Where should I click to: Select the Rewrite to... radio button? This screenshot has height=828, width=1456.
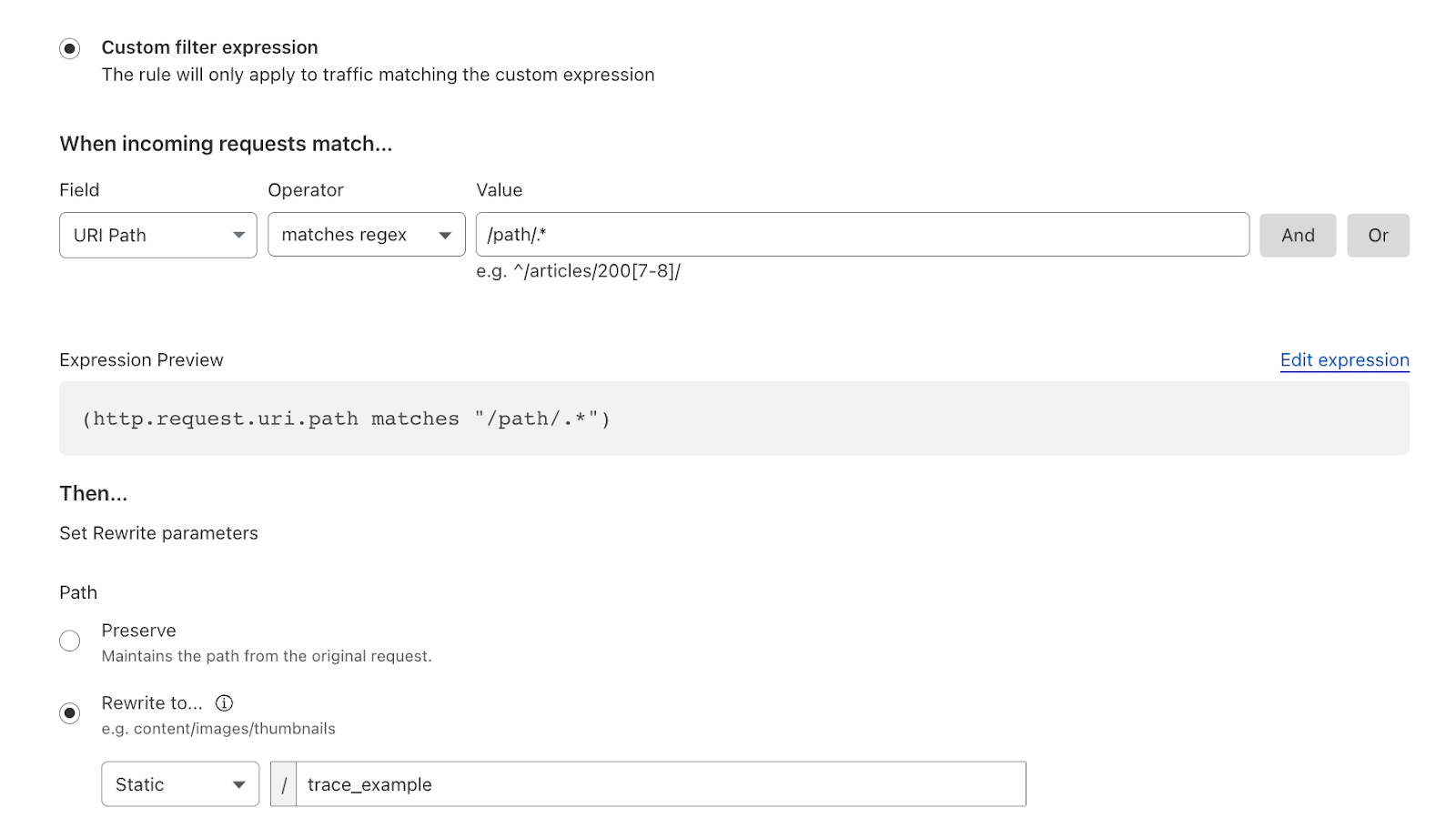pyautogui.click(x=70, y=713)
